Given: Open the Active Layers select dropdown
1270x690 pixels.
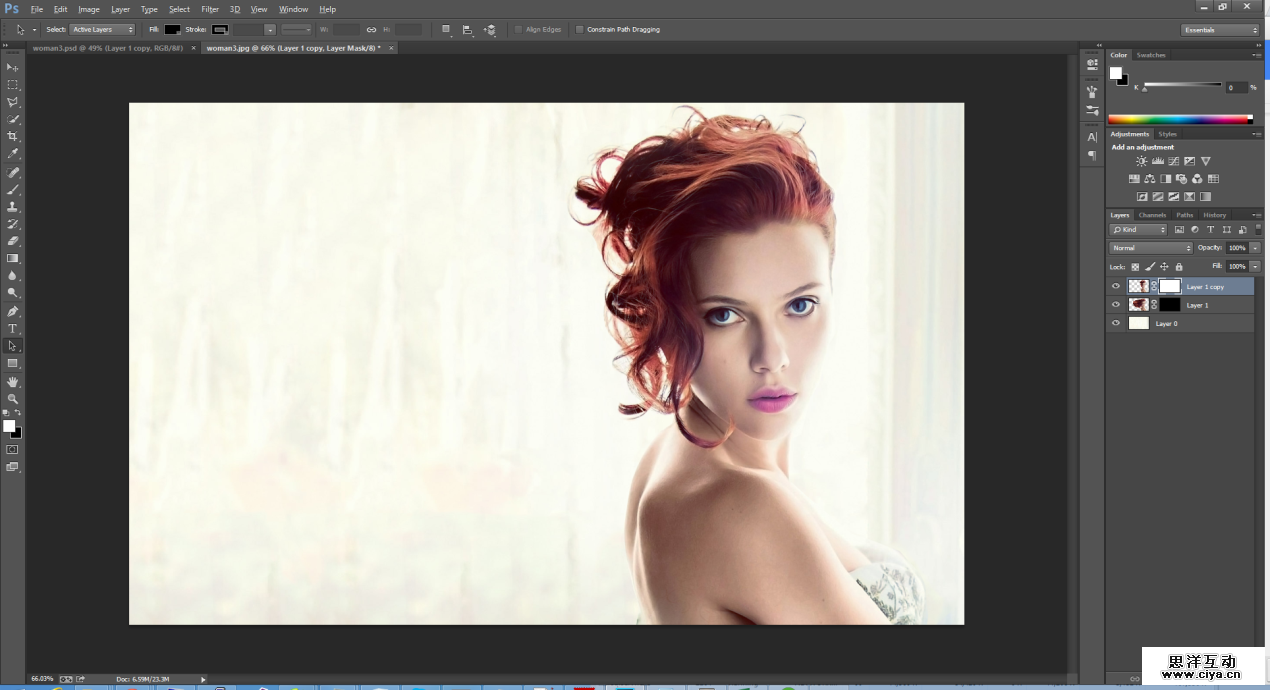Looking at the screenshot, I should (102, 30).
